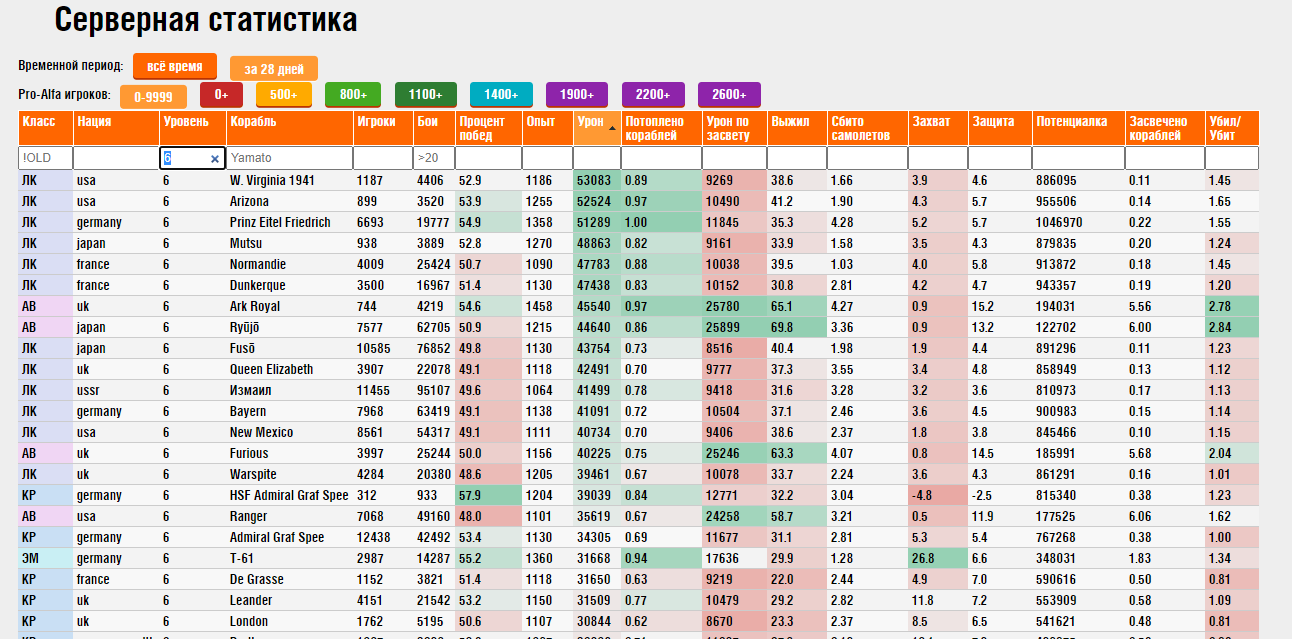Viewport: 1292px width, 639px height.
Task: Select the W. Virginia 1941 ship row
Action: pyautogui.click(x=638, y=180)
